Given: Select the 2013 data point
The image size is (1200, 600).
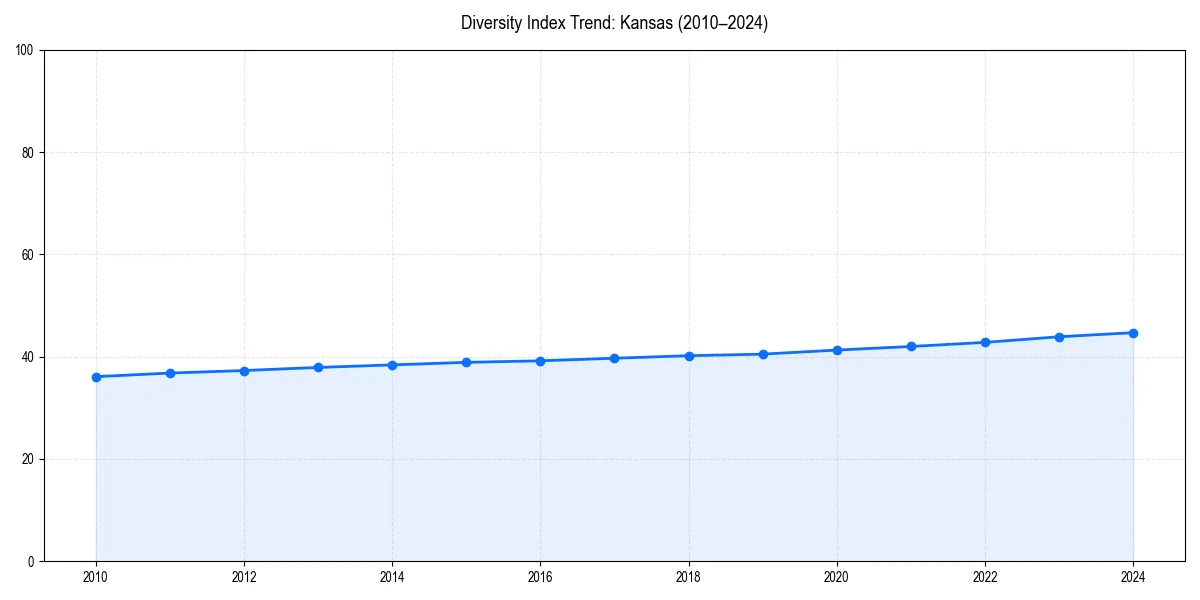Looking at the screenshot, I should point(318,367).
